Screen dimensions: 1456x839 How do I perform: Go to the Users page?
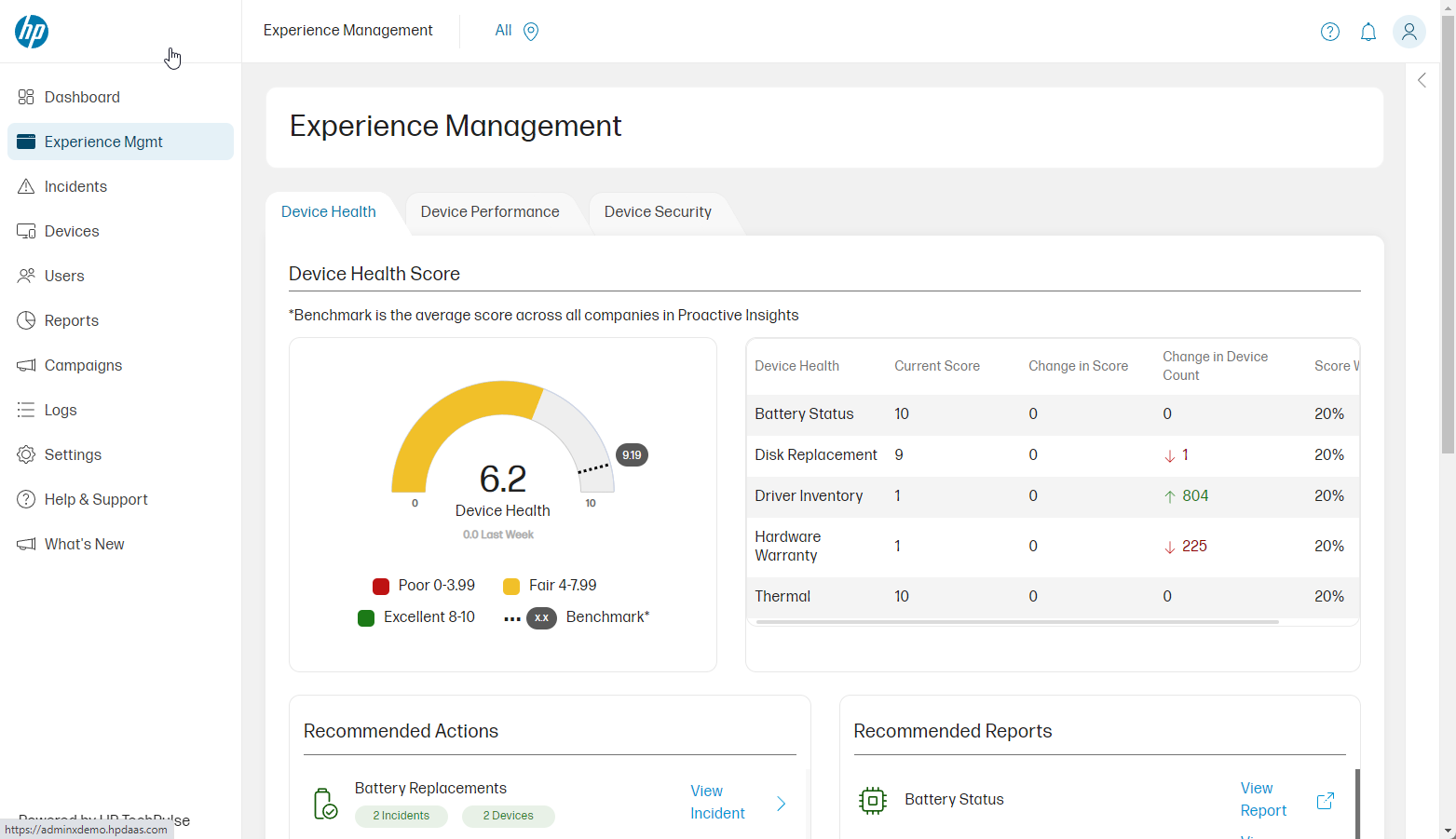[x=64, y=276]
